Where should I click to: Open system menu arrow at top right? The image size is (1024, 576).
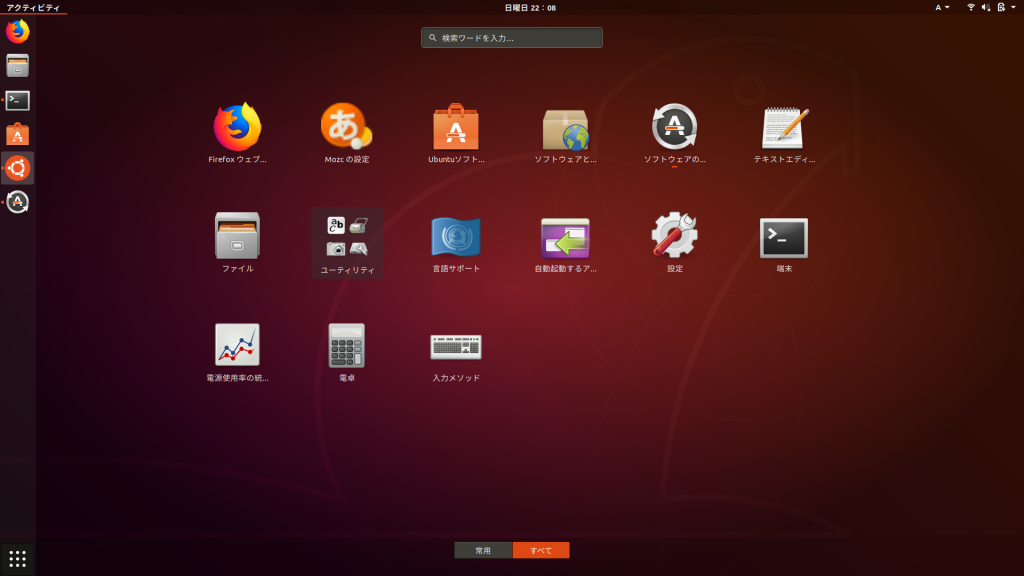(1014, 7)
